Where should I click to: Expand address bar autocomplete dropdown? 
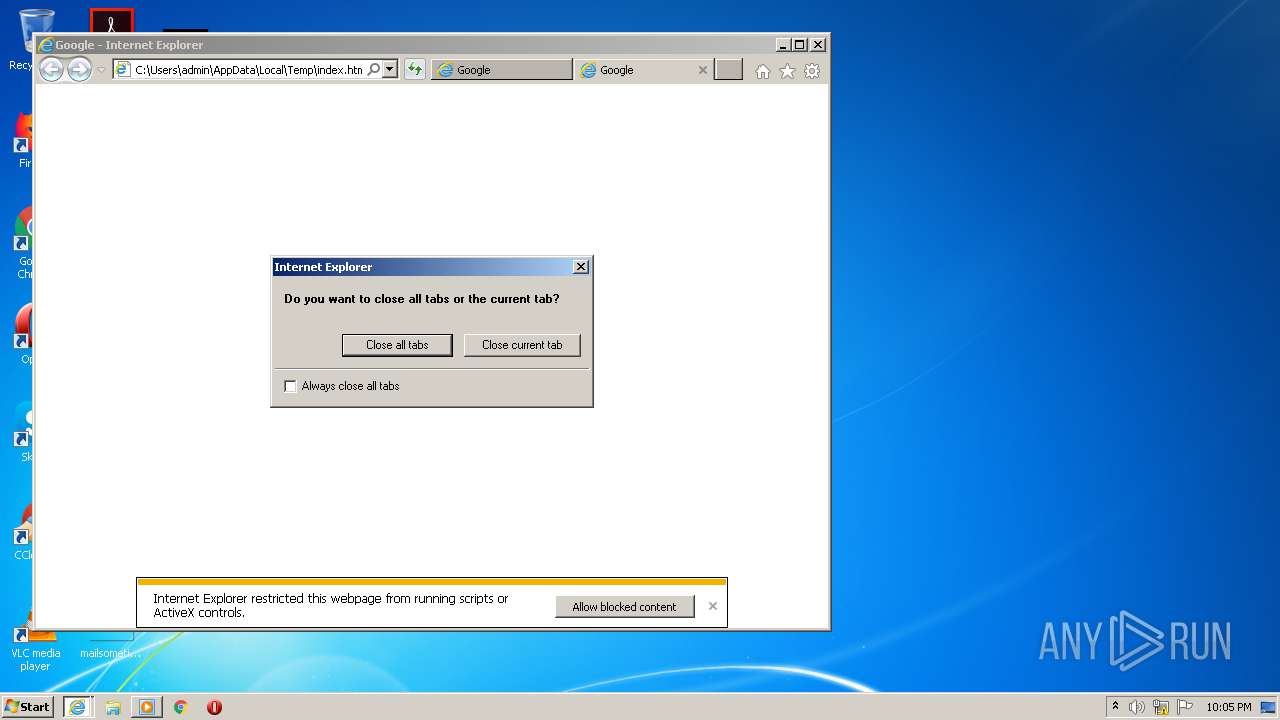click(x=390, y=69)
